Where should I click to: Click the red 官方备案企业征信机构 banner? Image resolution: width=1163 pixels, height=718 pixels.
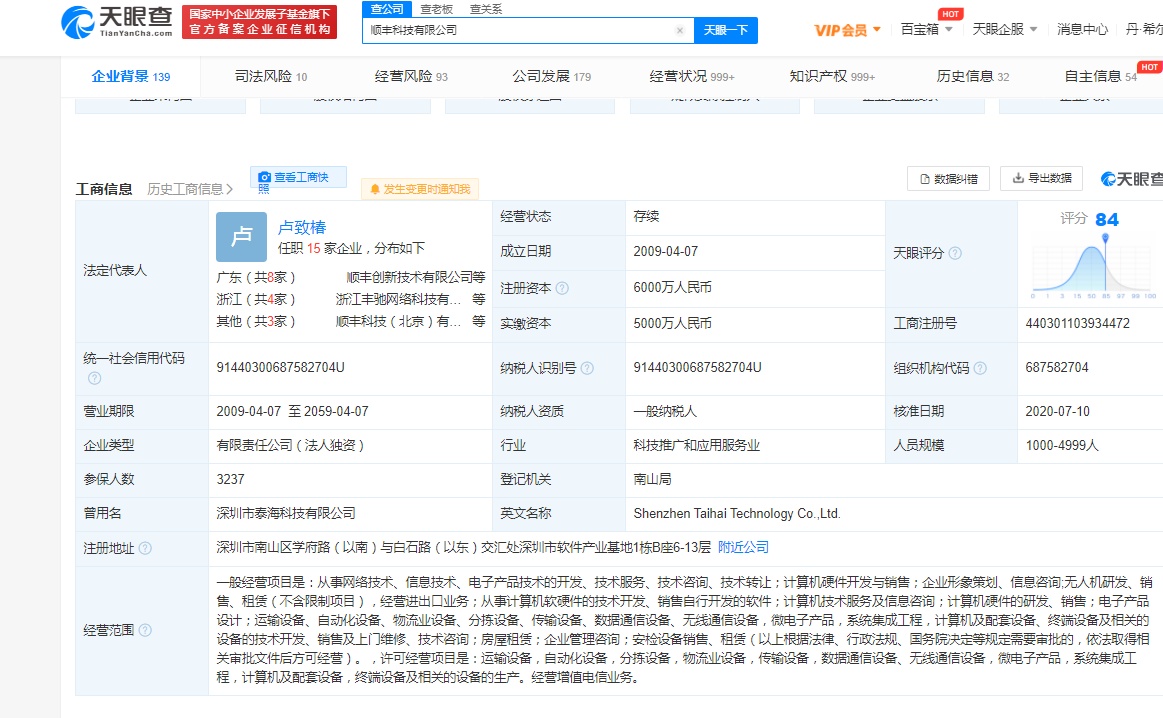click(260, 22)
